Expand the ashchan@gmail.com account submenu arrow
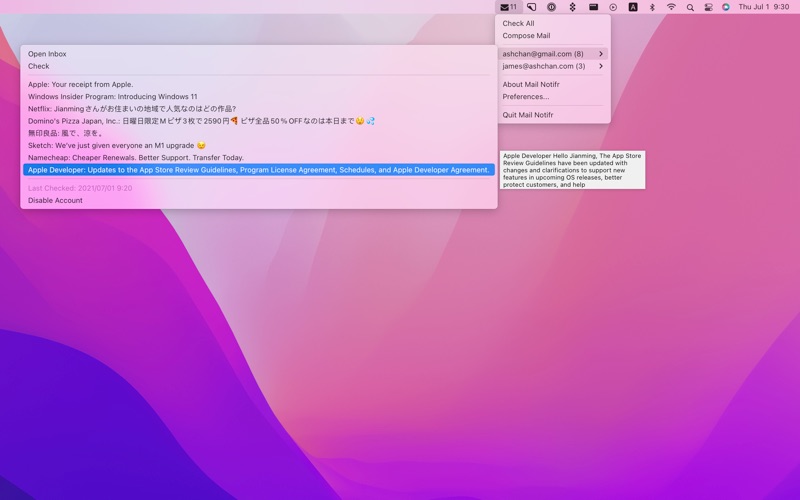The image size is (800, 500). pos(600,54)
